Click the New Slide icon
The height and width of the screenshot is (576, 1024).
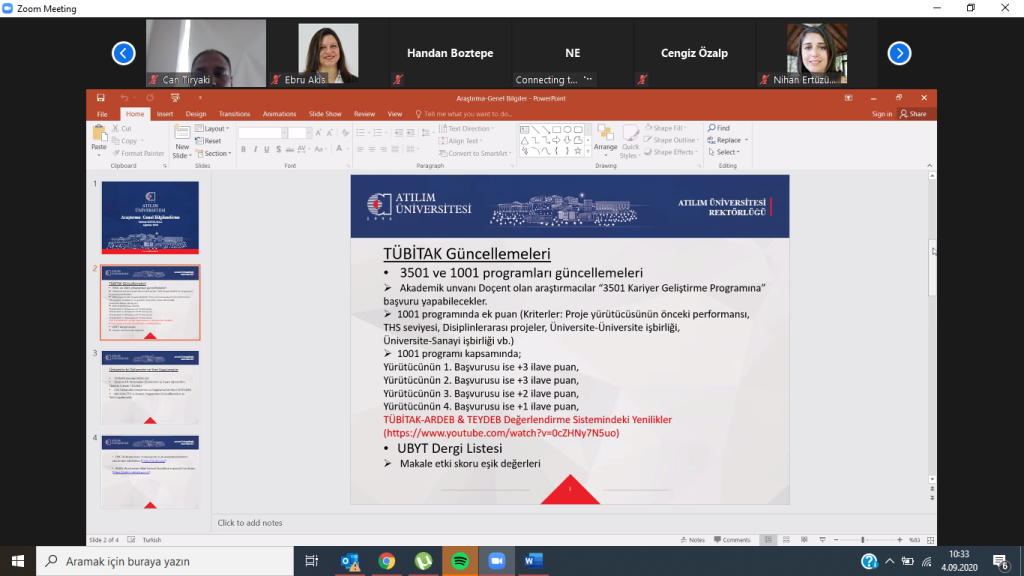[181, 135]
